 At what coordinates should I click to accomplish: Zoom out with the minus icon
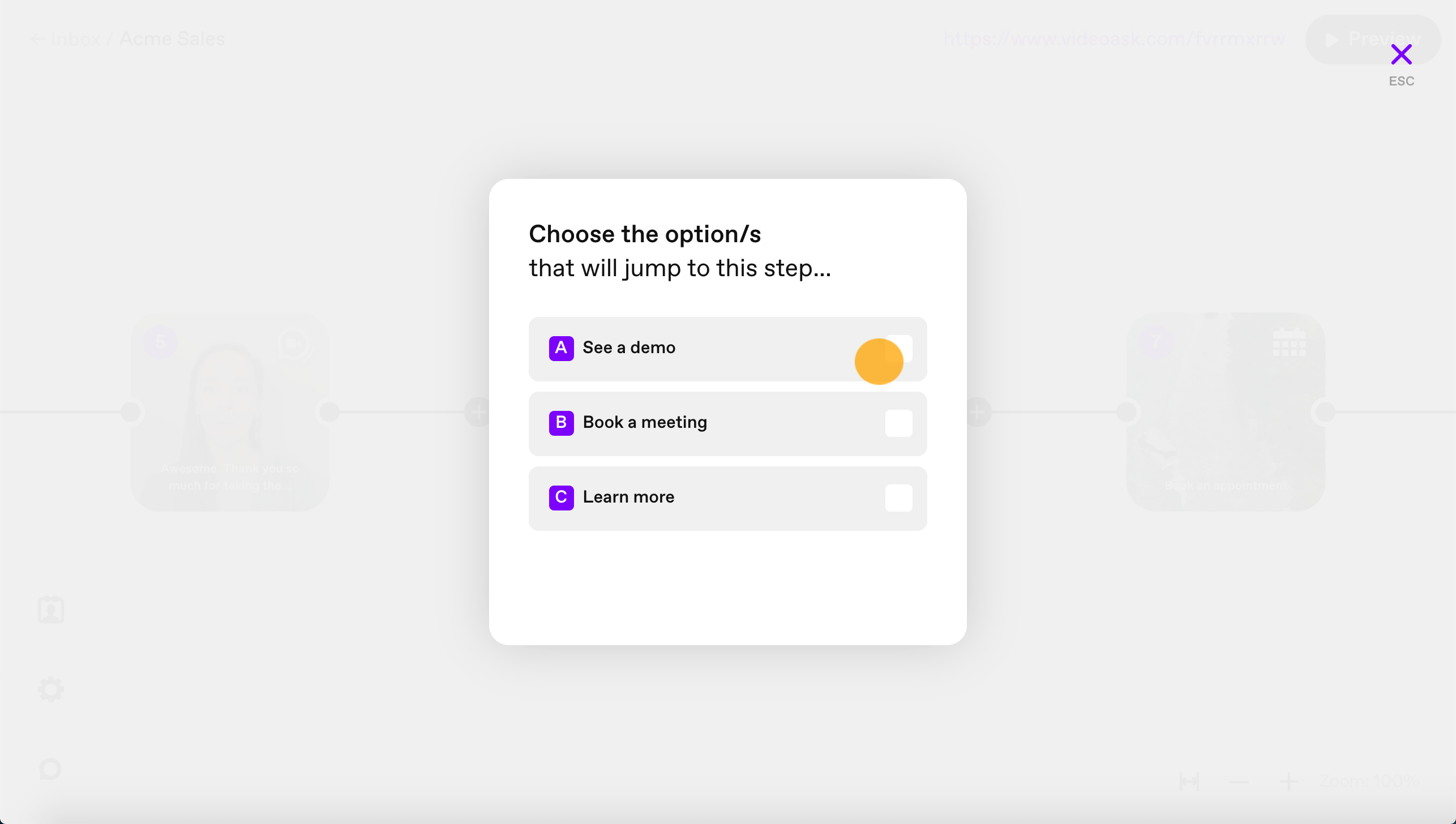coord(1239,782)
